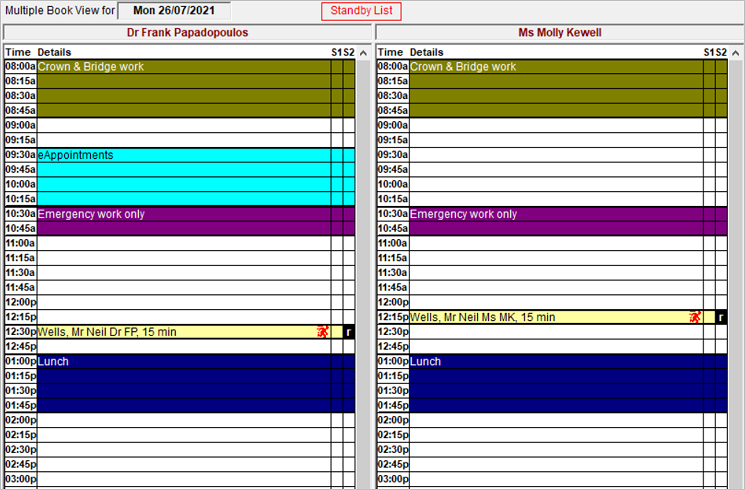
Task: Select the 09:00a slot for Ms Kewell
Action: coord(556,125)
